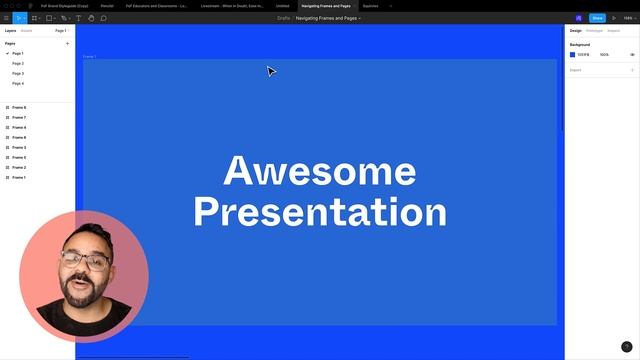Select the Comment tool

tap(104, 18)
